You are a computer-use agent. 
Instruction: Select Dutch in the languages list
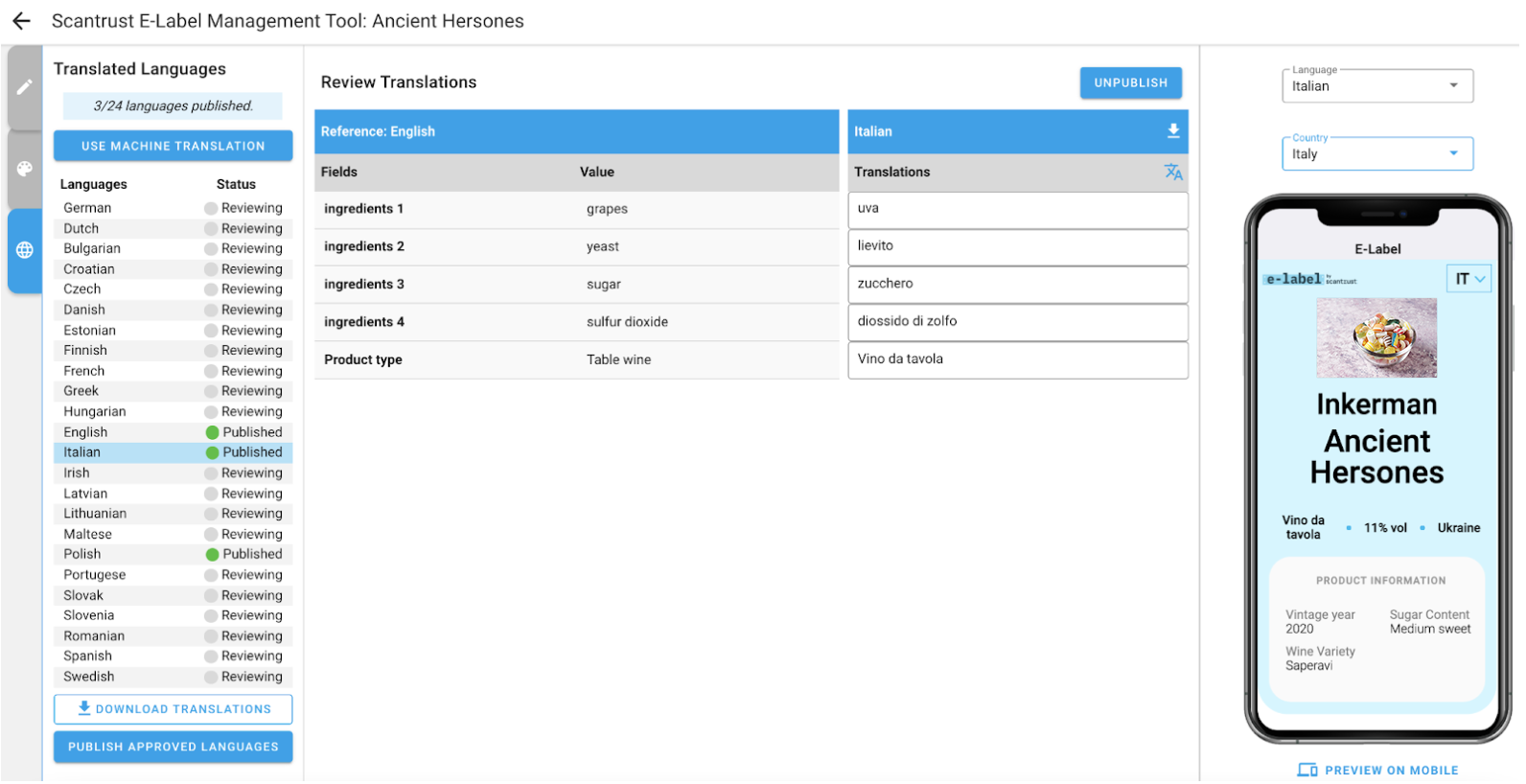coord(173,229)
